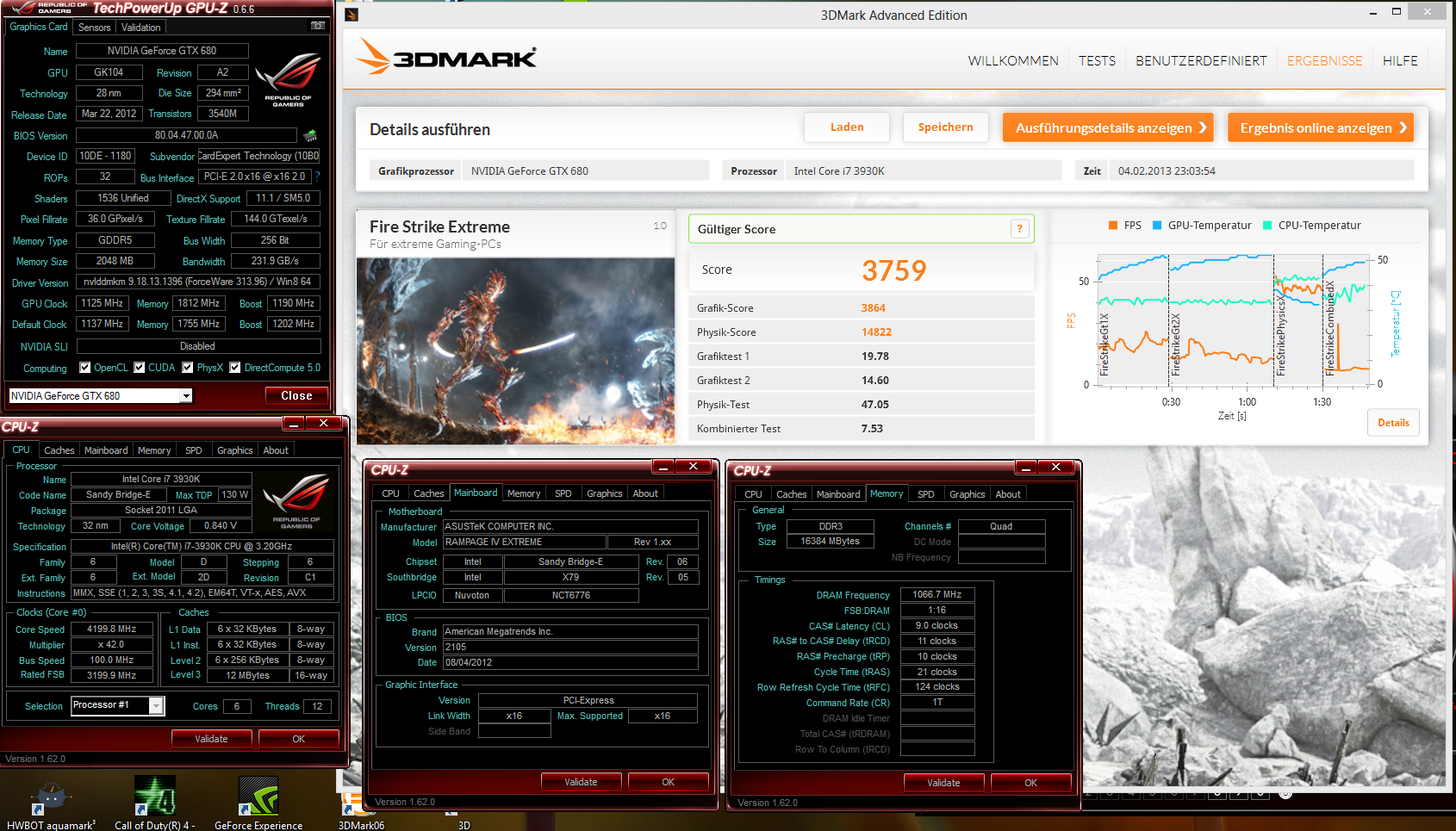Click the Republic of Gamers logo in GPU-Z

coord(288,79)
